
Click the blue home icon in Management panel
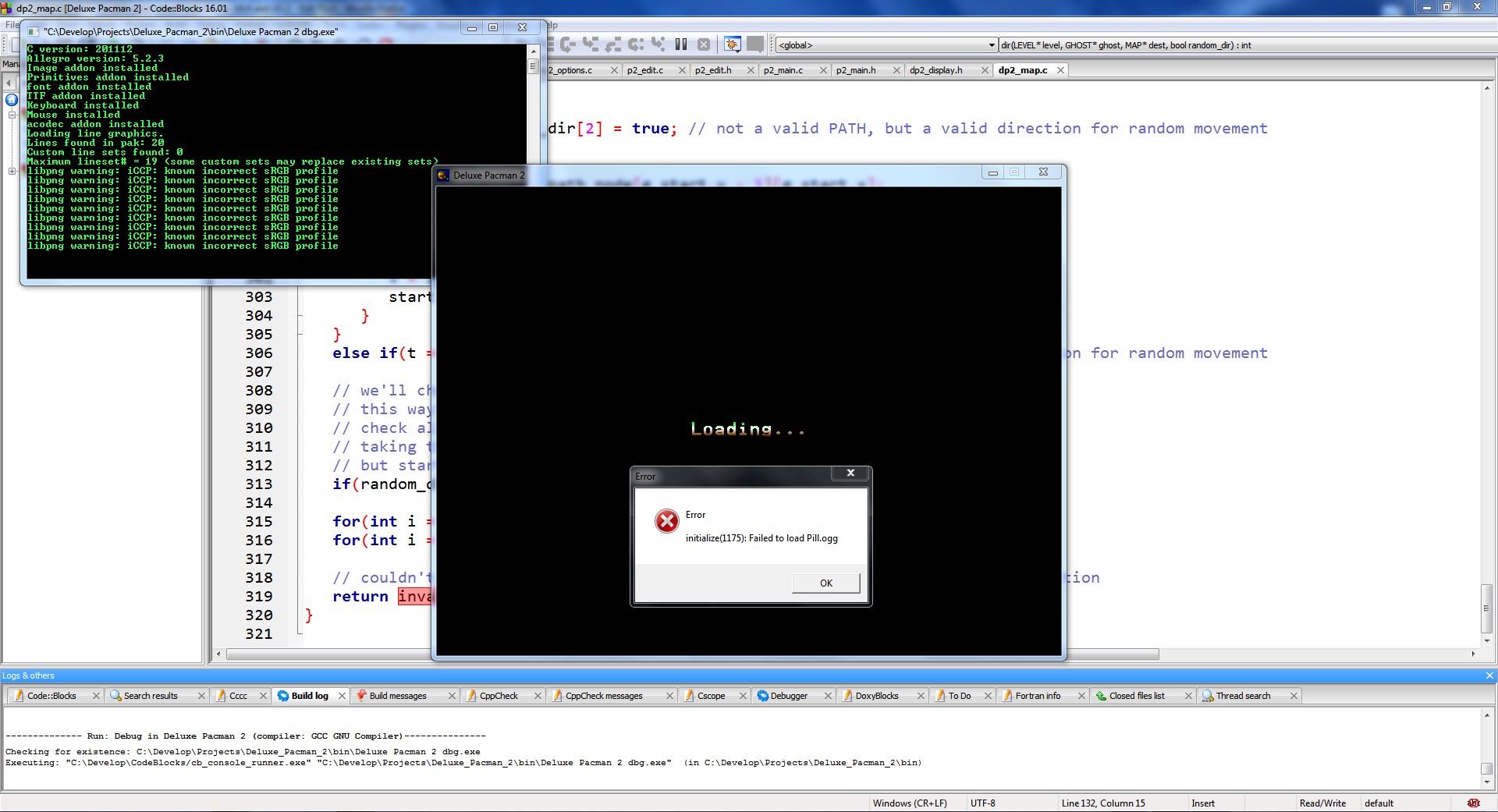12,100
